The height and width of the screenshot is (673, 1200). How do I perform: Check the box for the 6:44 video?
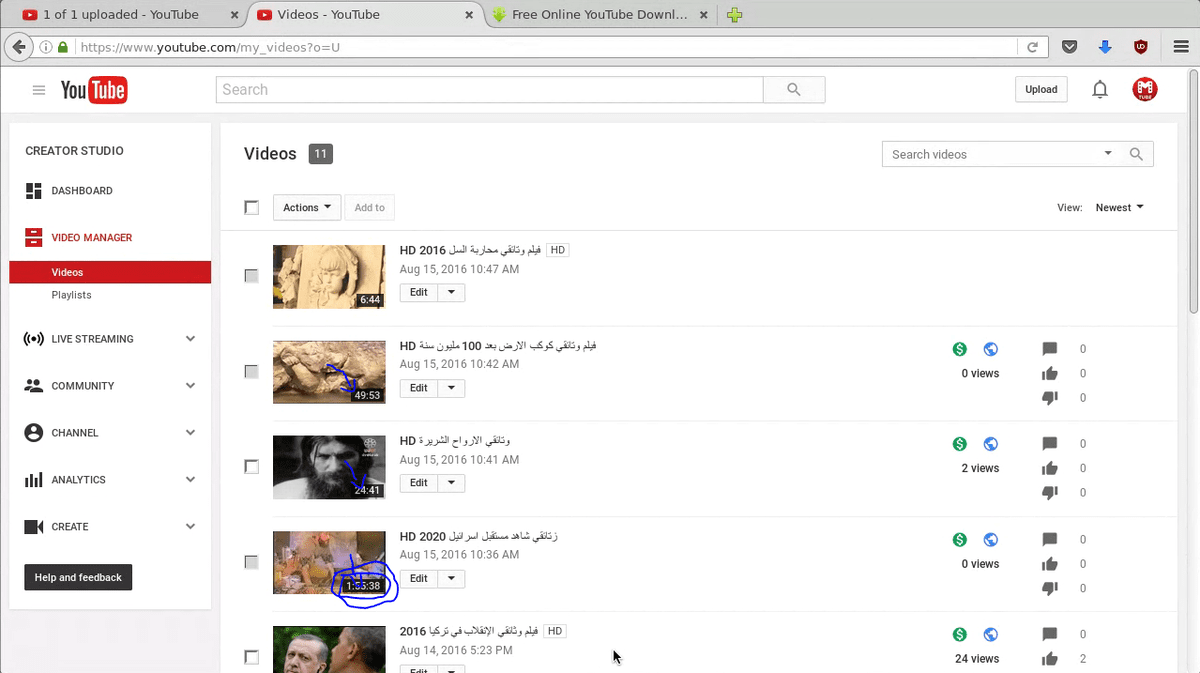point(252,276)
